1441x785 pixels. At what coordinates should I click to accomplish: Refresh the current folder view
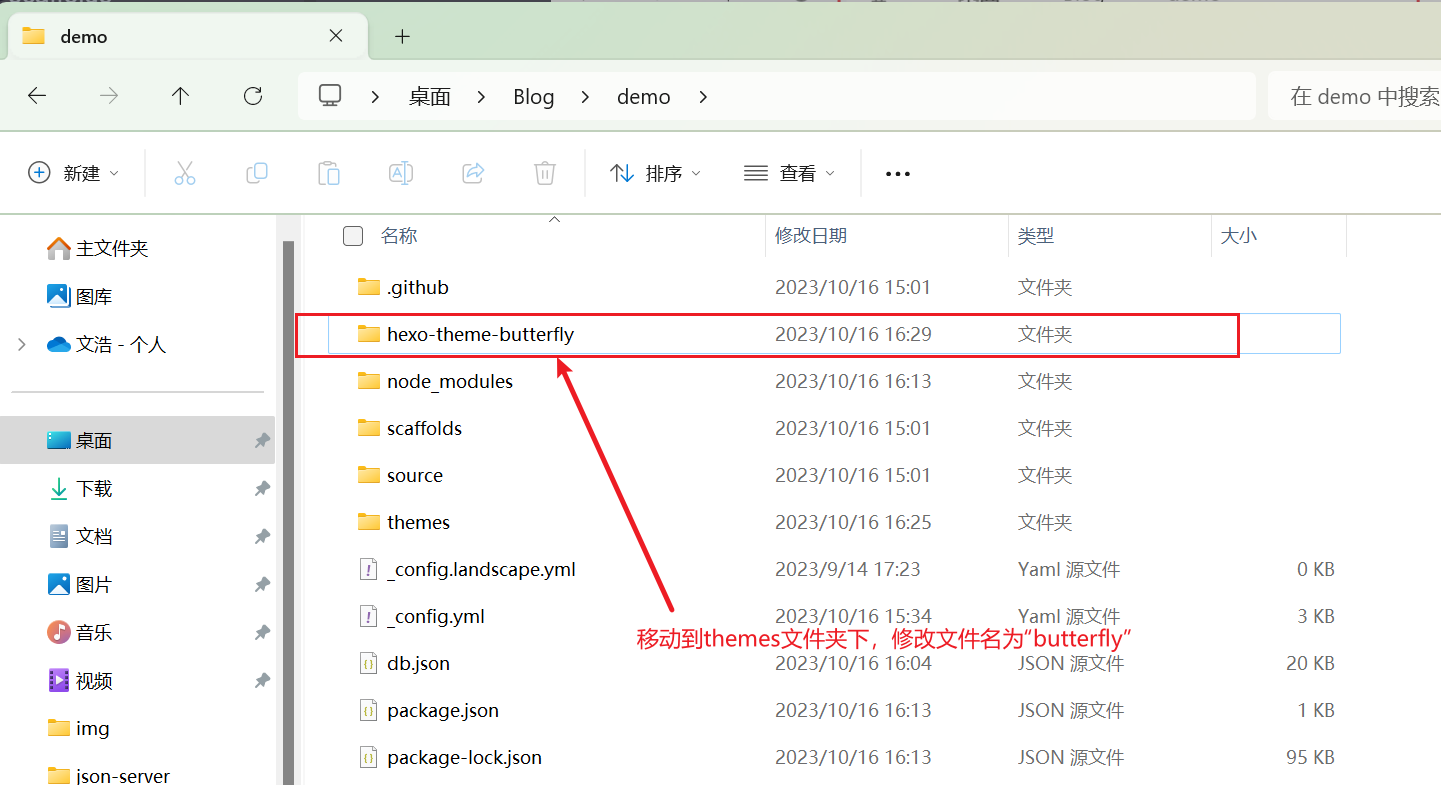(253, 96)
